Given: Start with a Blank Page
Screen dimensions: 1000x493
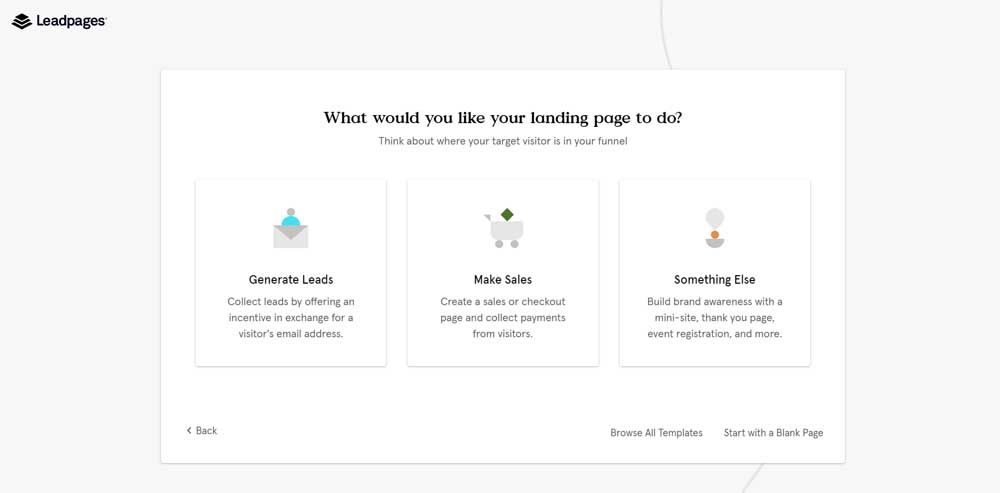Looking at the screenshot, I should (x=773, y=432).
